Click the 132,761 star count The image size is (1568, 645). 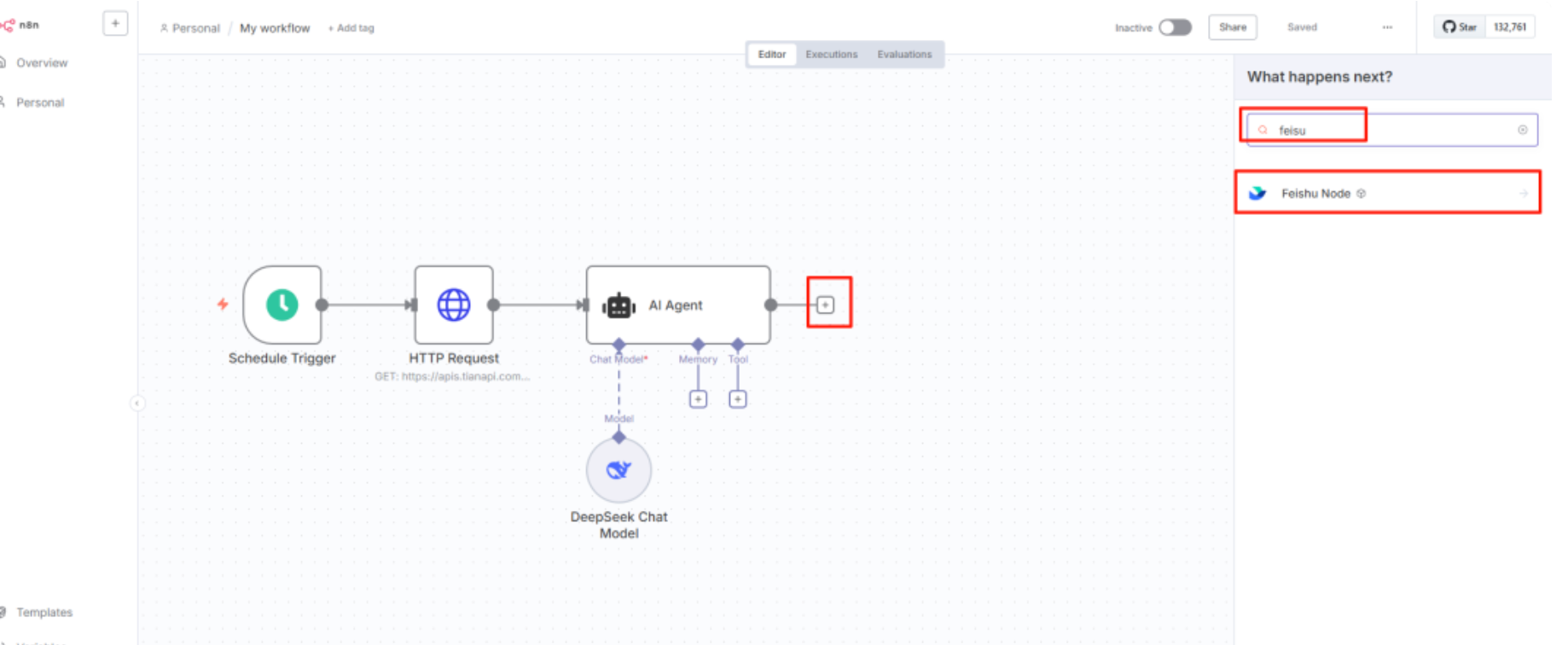click(1509, 26)
